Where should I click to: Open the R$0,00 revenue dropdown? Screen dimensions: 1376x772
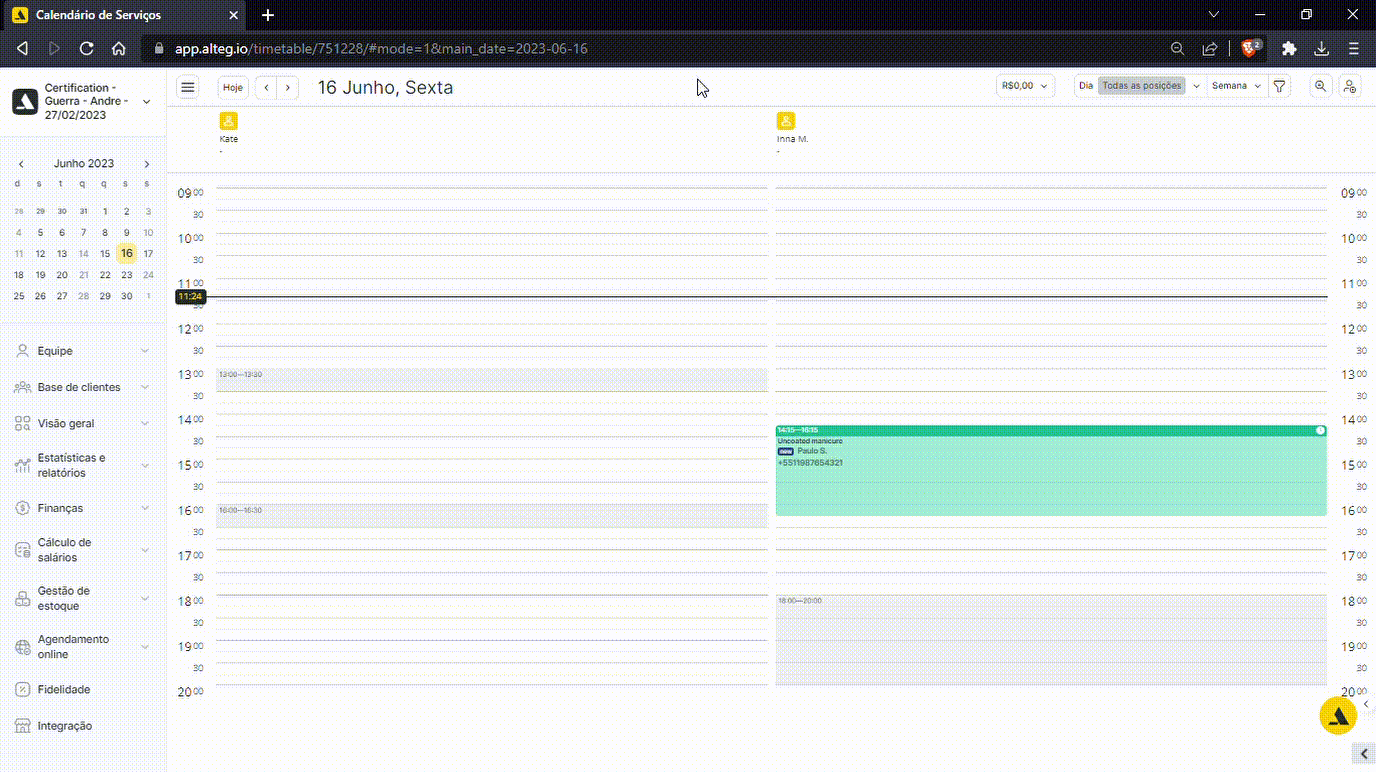tap(1025, 86)
